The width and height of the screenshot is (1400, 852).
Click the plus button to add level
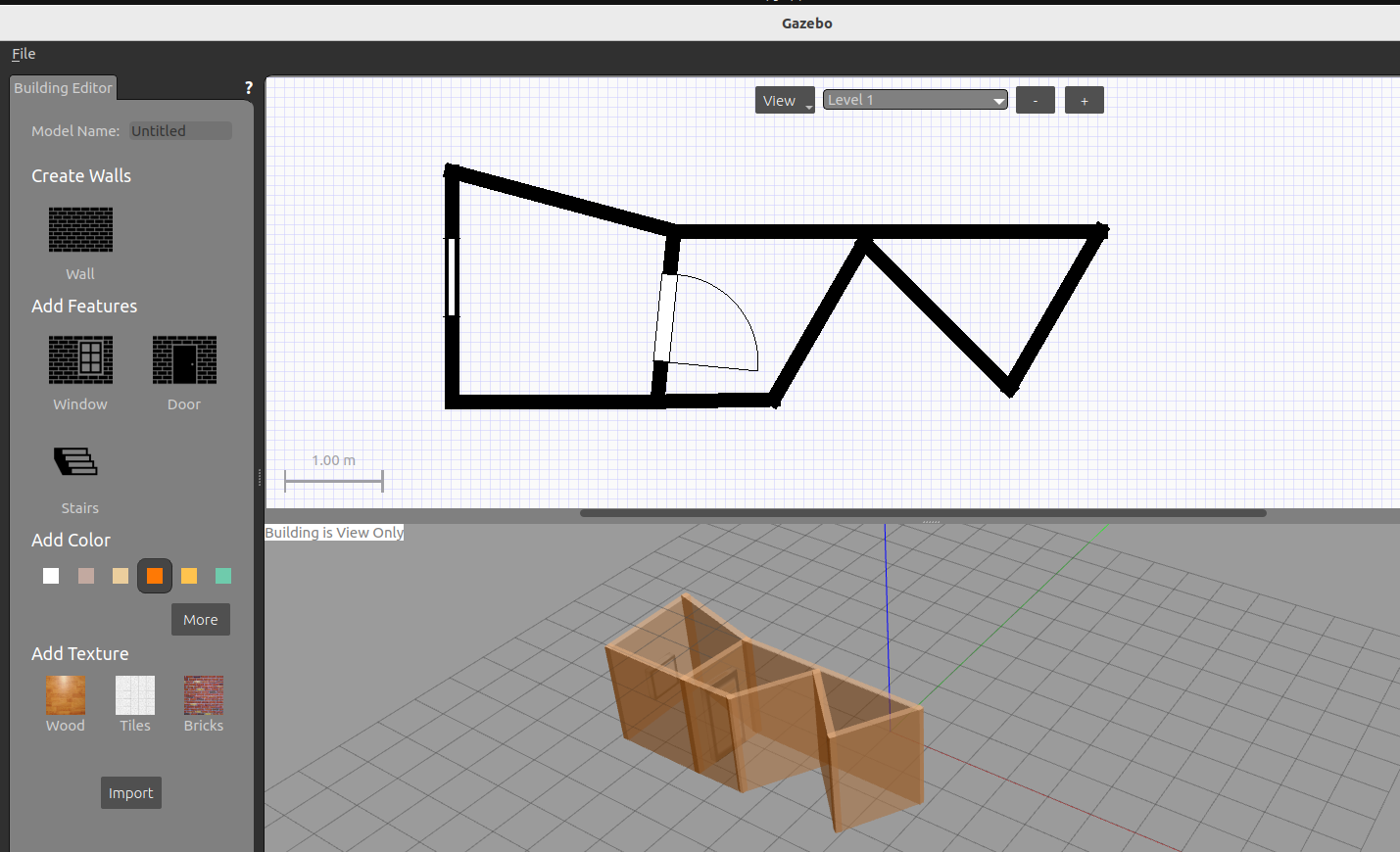point(1085,101)
